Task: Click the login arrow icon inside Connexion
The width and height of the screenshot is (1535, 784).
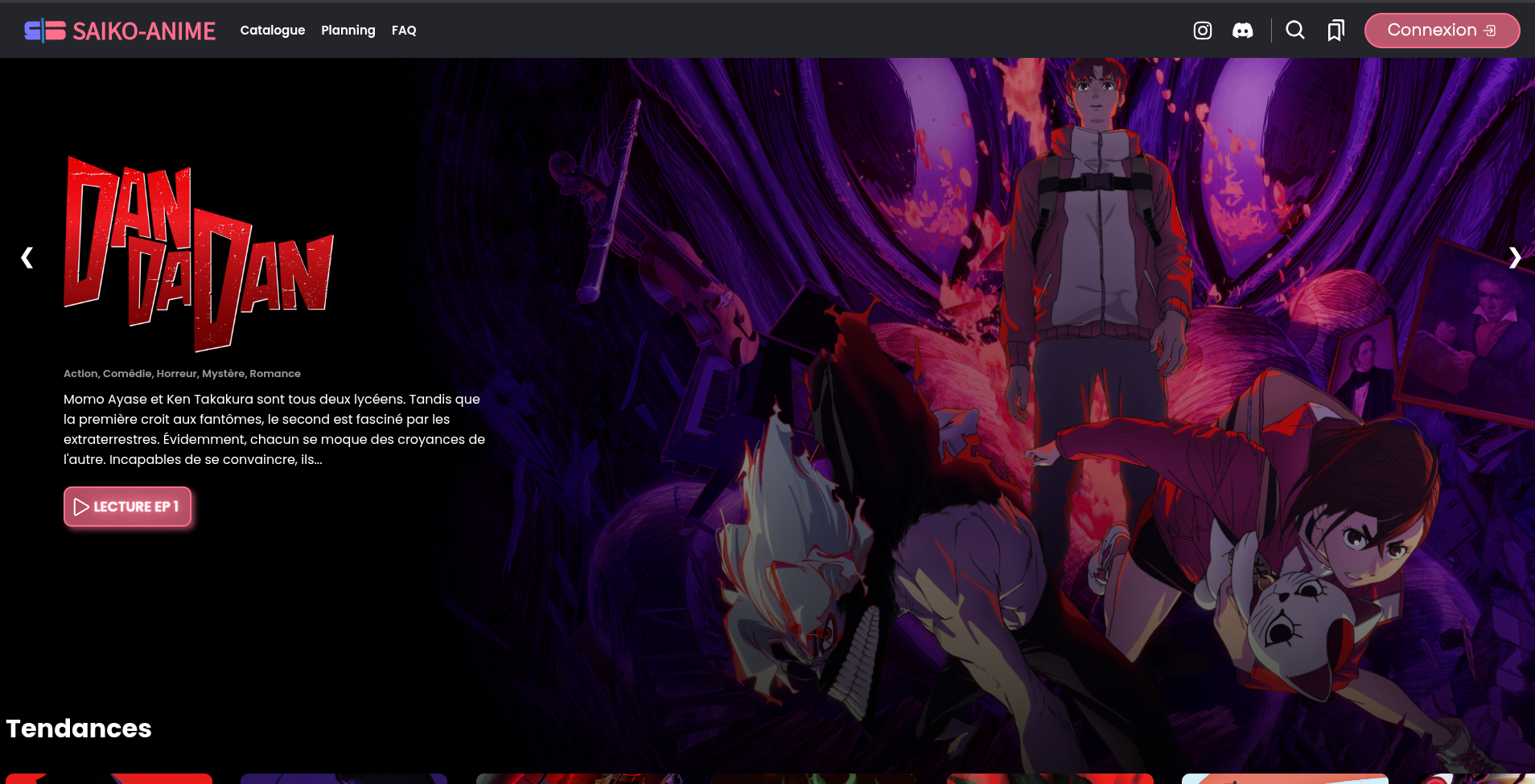Action: (x=1490, y=31)
